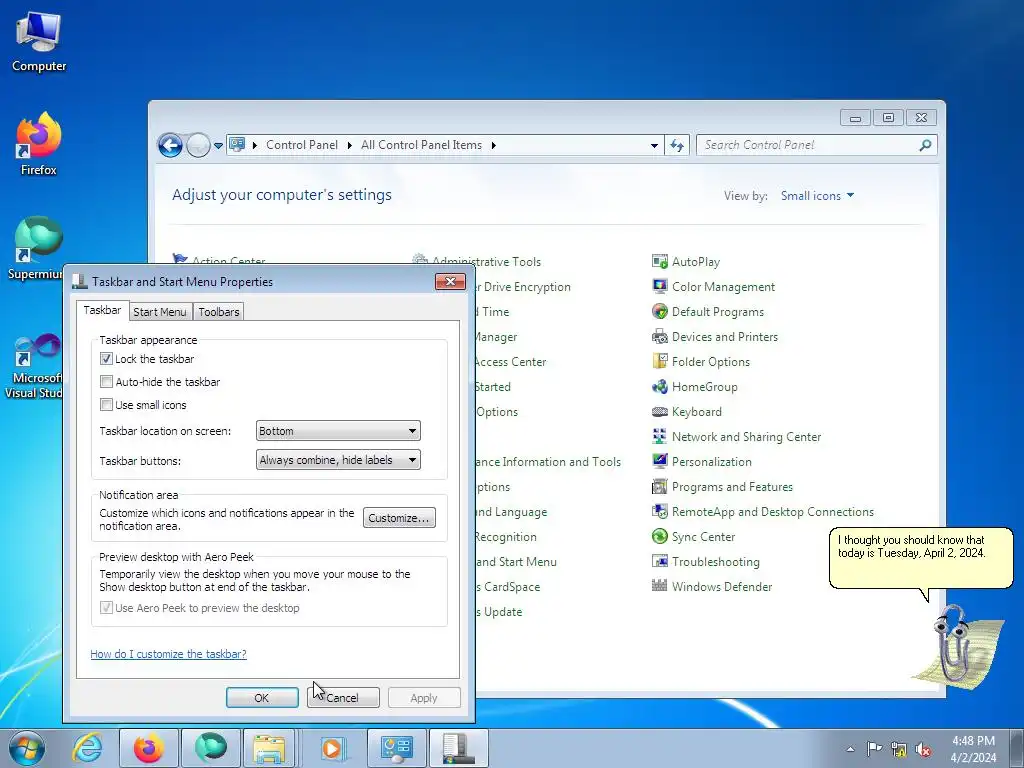Image resolution: width=1024 pixels, height=768 pixels.
Task: Select the Taskbar tab
Action: [x=103, y=310]
